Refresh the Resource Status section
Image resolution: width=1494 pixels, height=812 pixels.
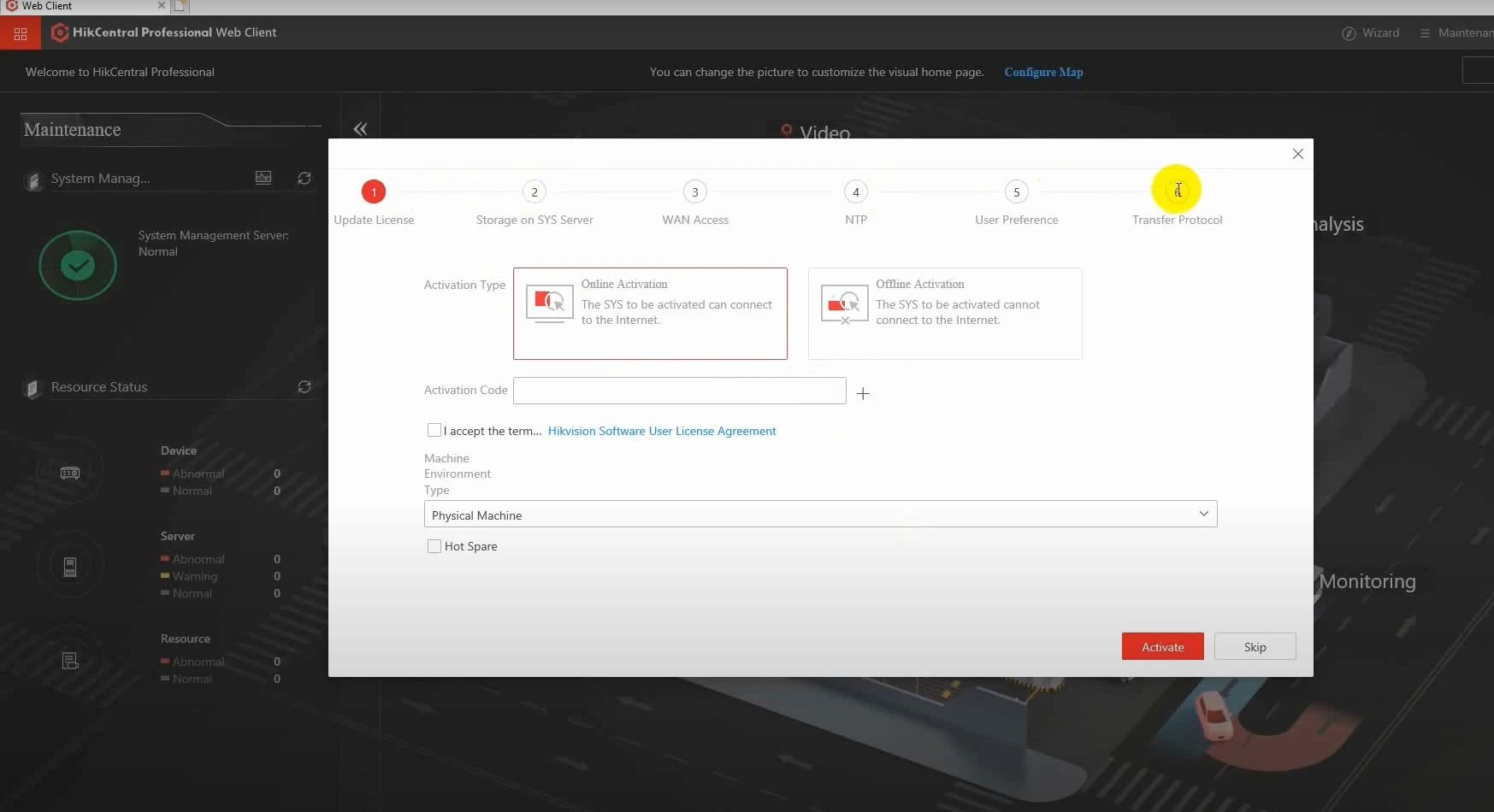304,387
